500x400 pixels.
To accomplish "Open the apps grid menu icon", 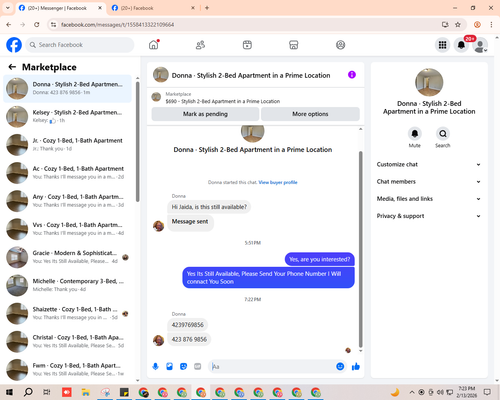I will pyautogui.click(x=442, y=45).
